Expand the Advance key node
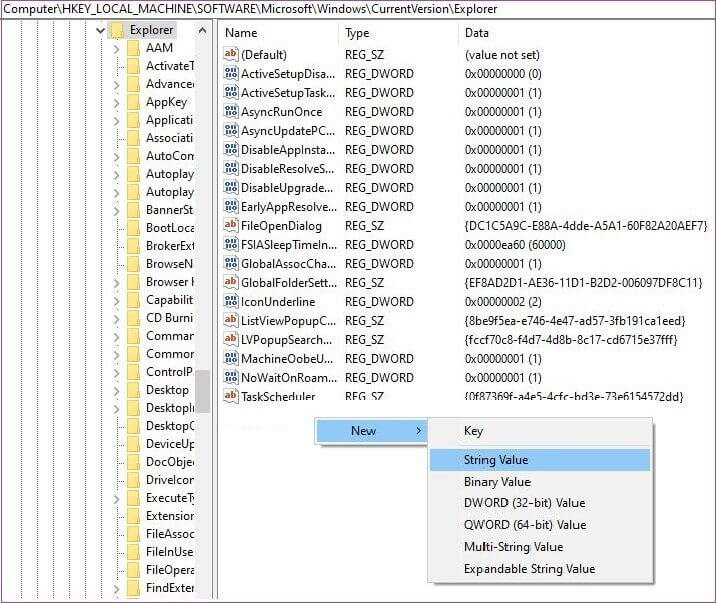This screenshot has height=603, width=716. 116,84
